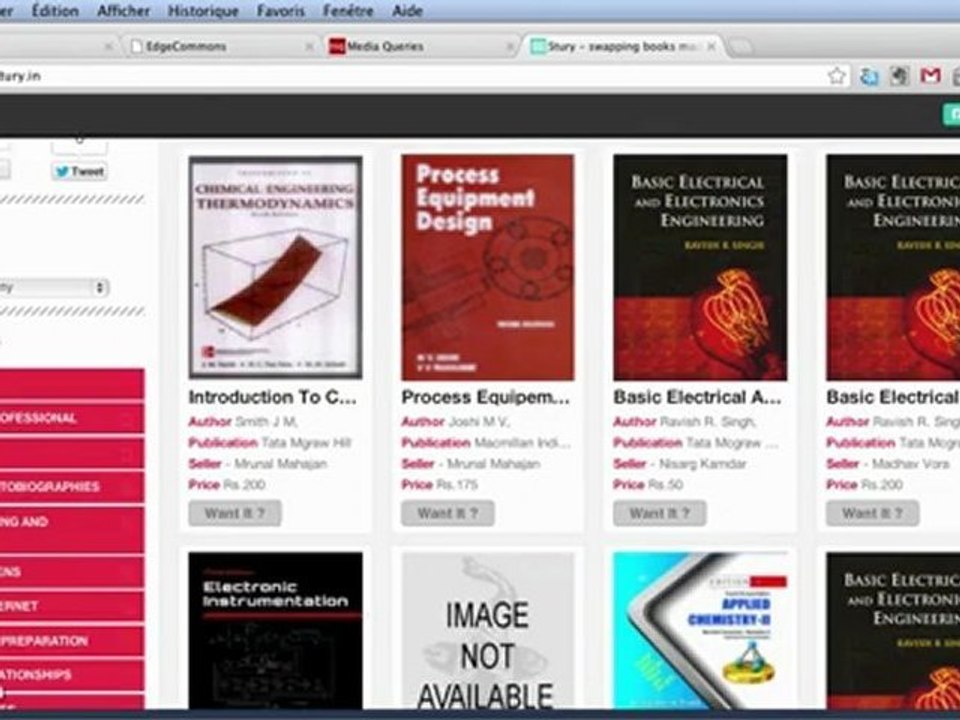Click the bookmark star icon in address bar
960x720 pixels.
836,77
